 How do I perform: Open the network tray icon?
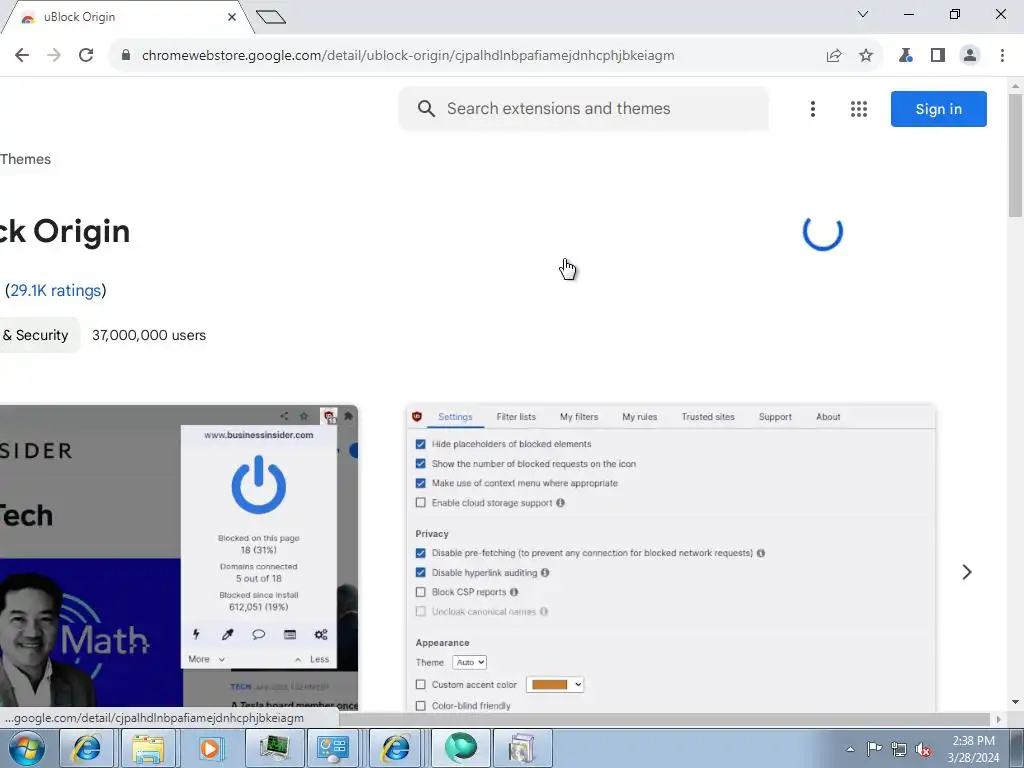[x=899, y=749]
